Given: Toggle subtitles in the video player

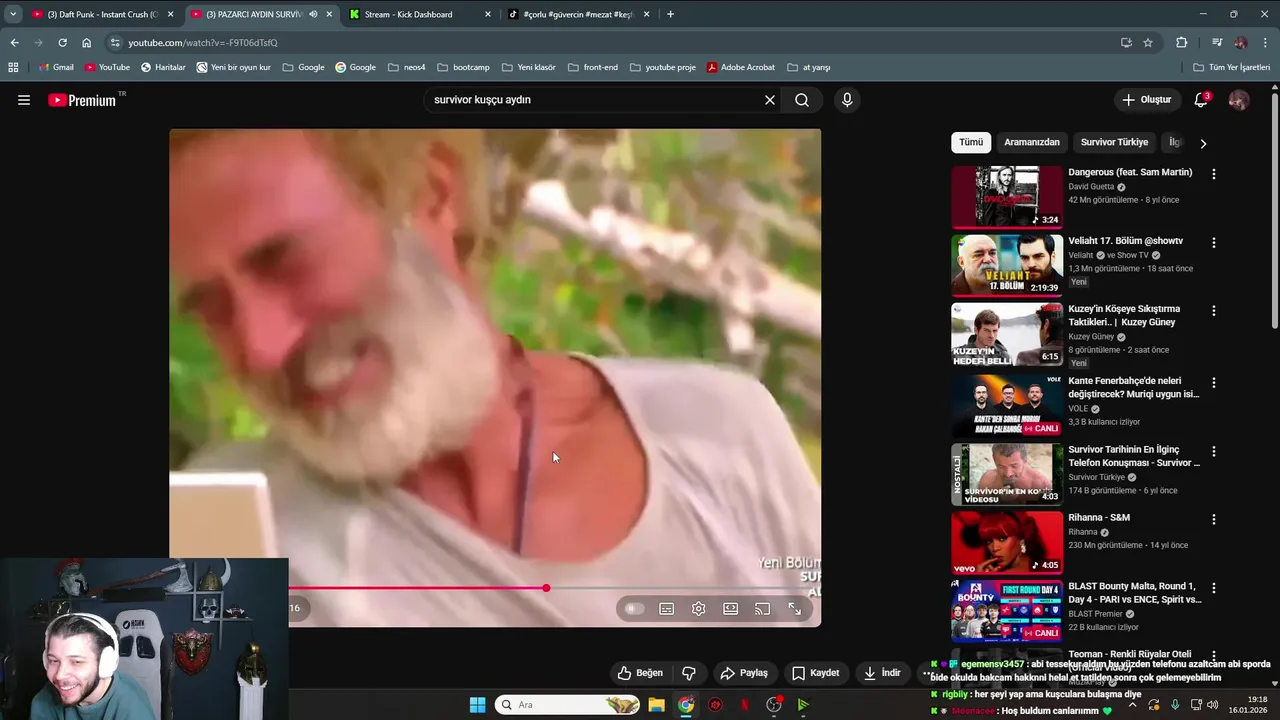Looking at the screenshot, I should (x=667, y=609).
